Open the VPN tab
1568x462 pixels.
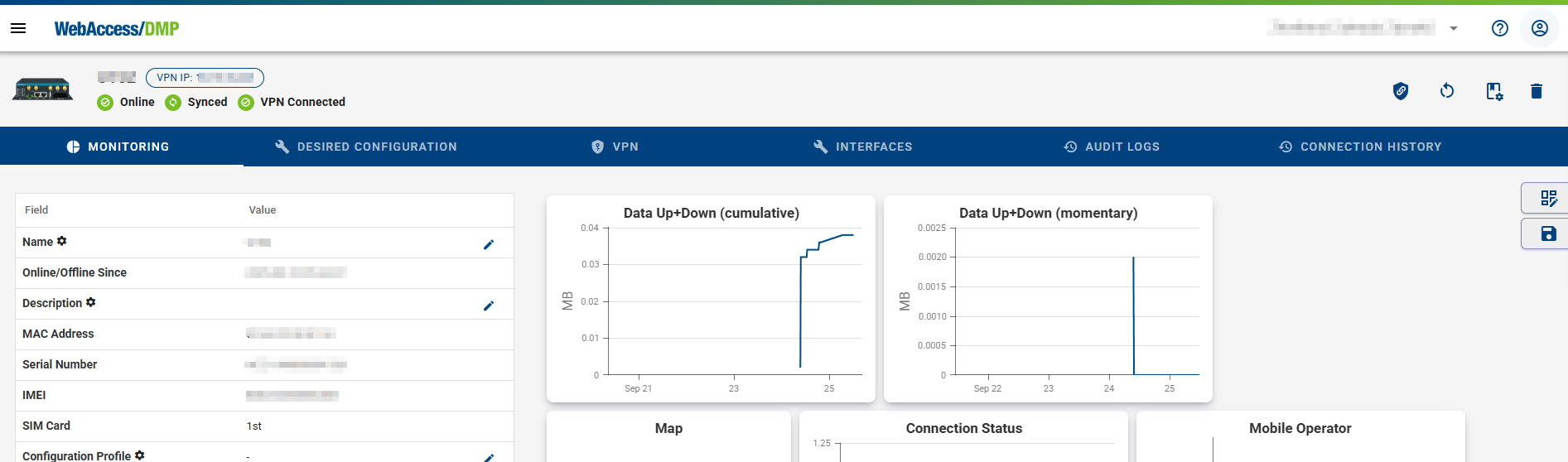pos(615,147)
